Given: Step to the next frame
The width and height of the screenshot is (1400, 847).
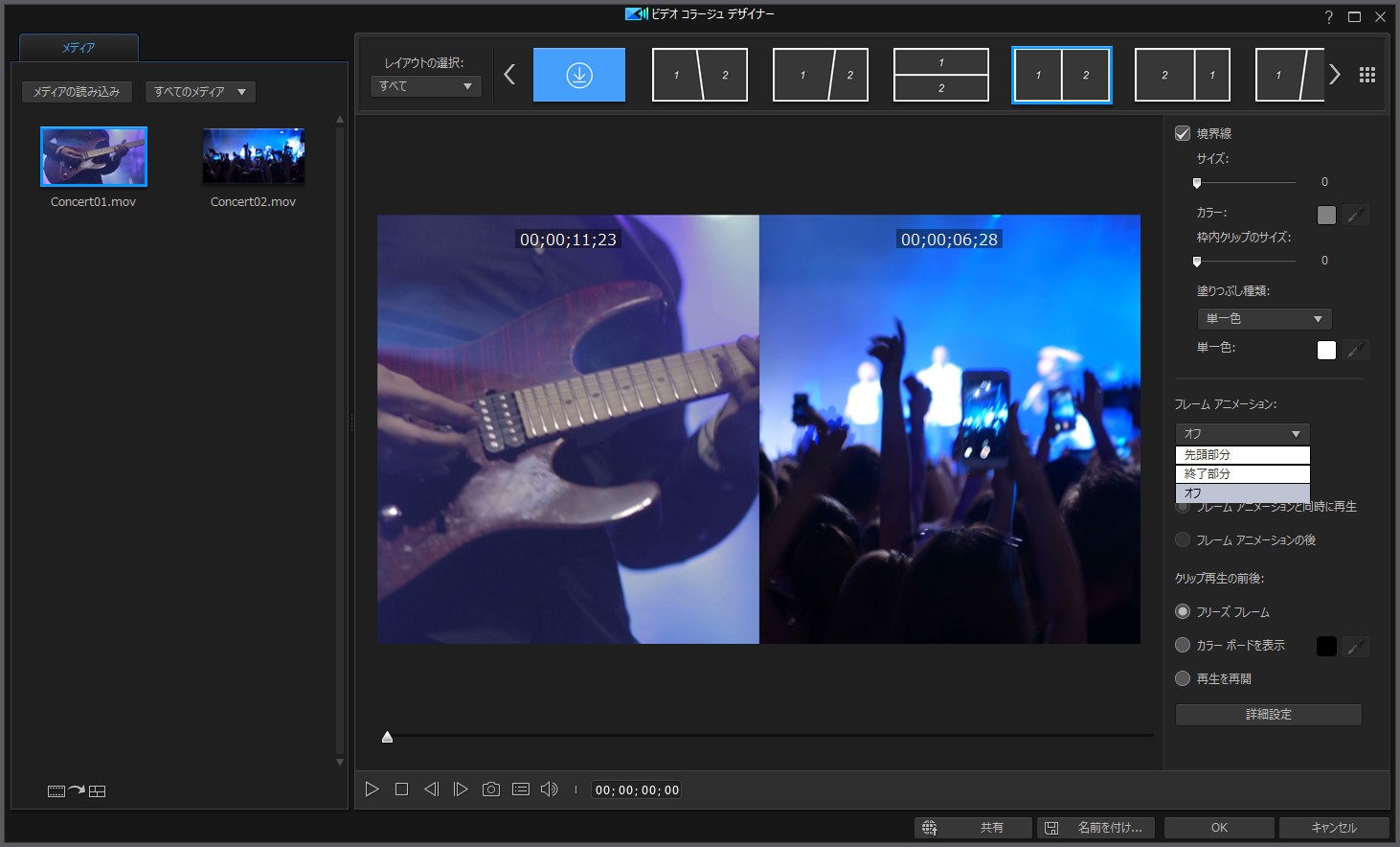Looking at the screenshot, I should [461, 790].
